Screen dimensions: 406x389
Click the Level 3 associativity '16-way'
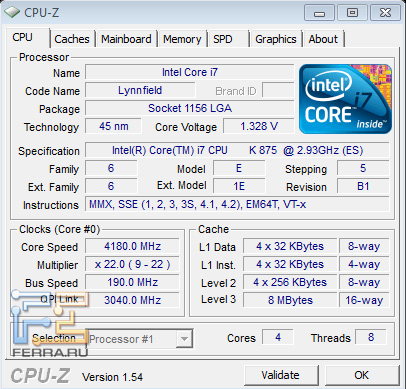(364, 300)
